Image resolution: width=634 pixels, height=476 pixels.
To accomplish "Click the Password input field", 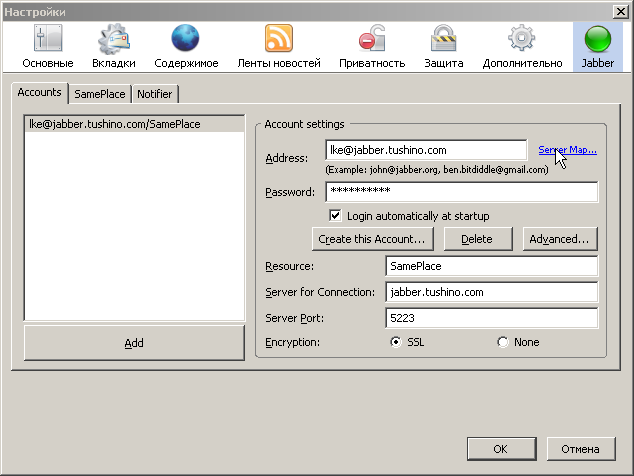I will [x=461, y=191].
